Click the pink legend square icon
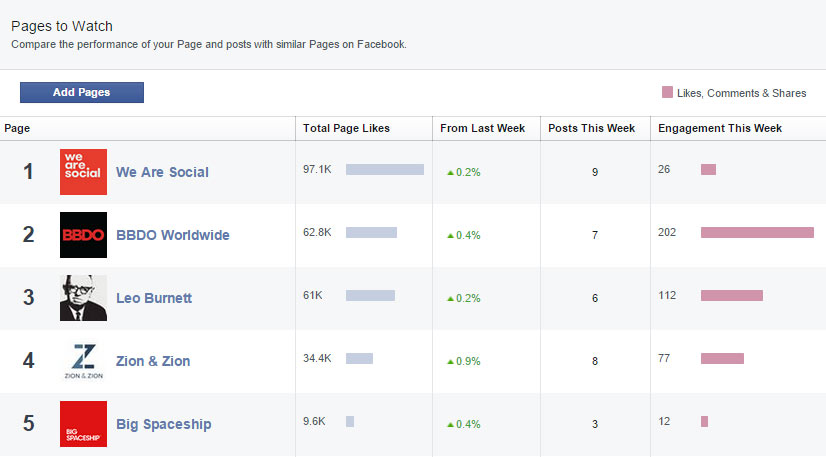Viewport: 826px width, 457px height. (667, 92)
